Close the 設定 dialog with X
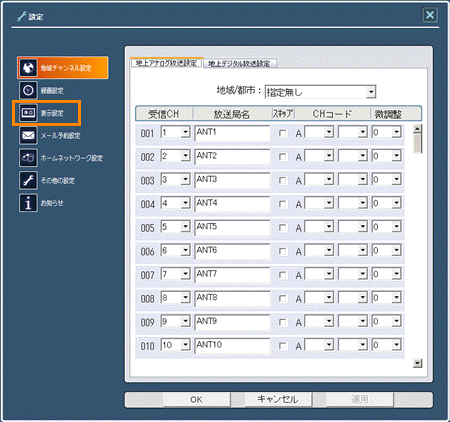The height and width of the screenshot is (422, 450). [x=430, y=15]
